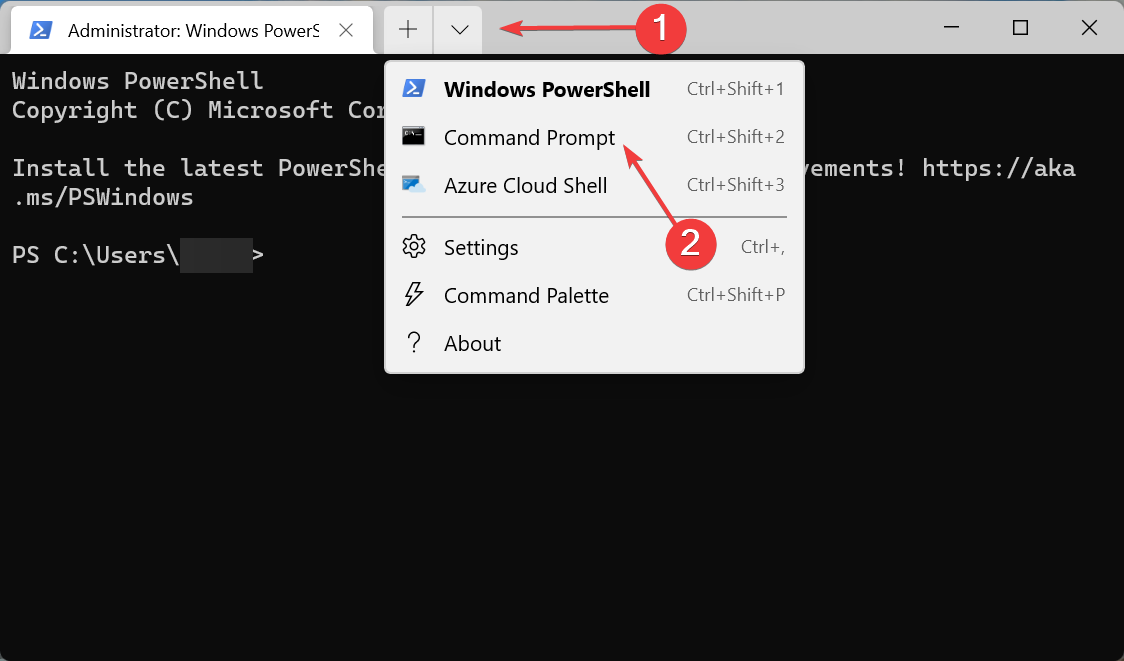1124x661 pixels.
Task: Click the Command Palette lightning bolt icon
Action: coord(413,295)
